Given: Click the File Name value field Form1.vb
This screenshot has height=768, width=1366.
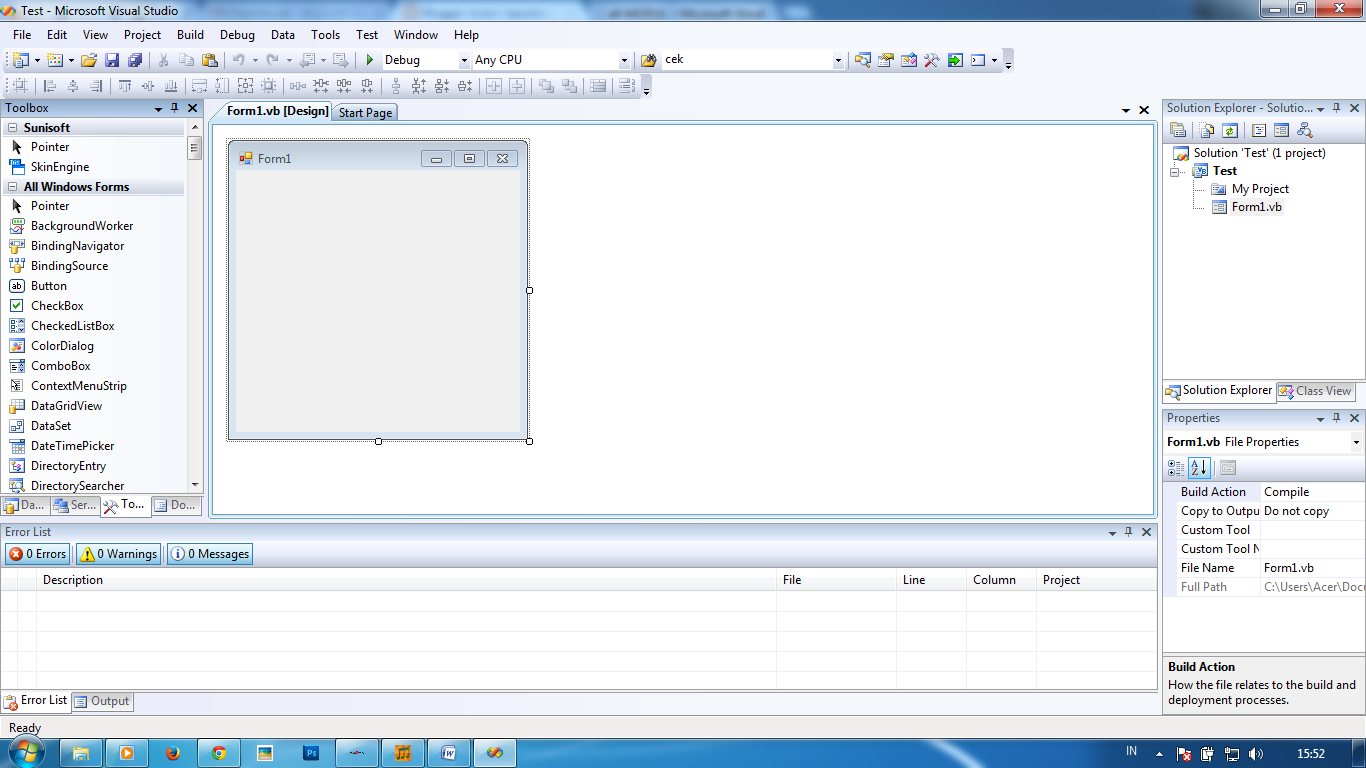Looking at the screenshot, I should point(1313,568).
